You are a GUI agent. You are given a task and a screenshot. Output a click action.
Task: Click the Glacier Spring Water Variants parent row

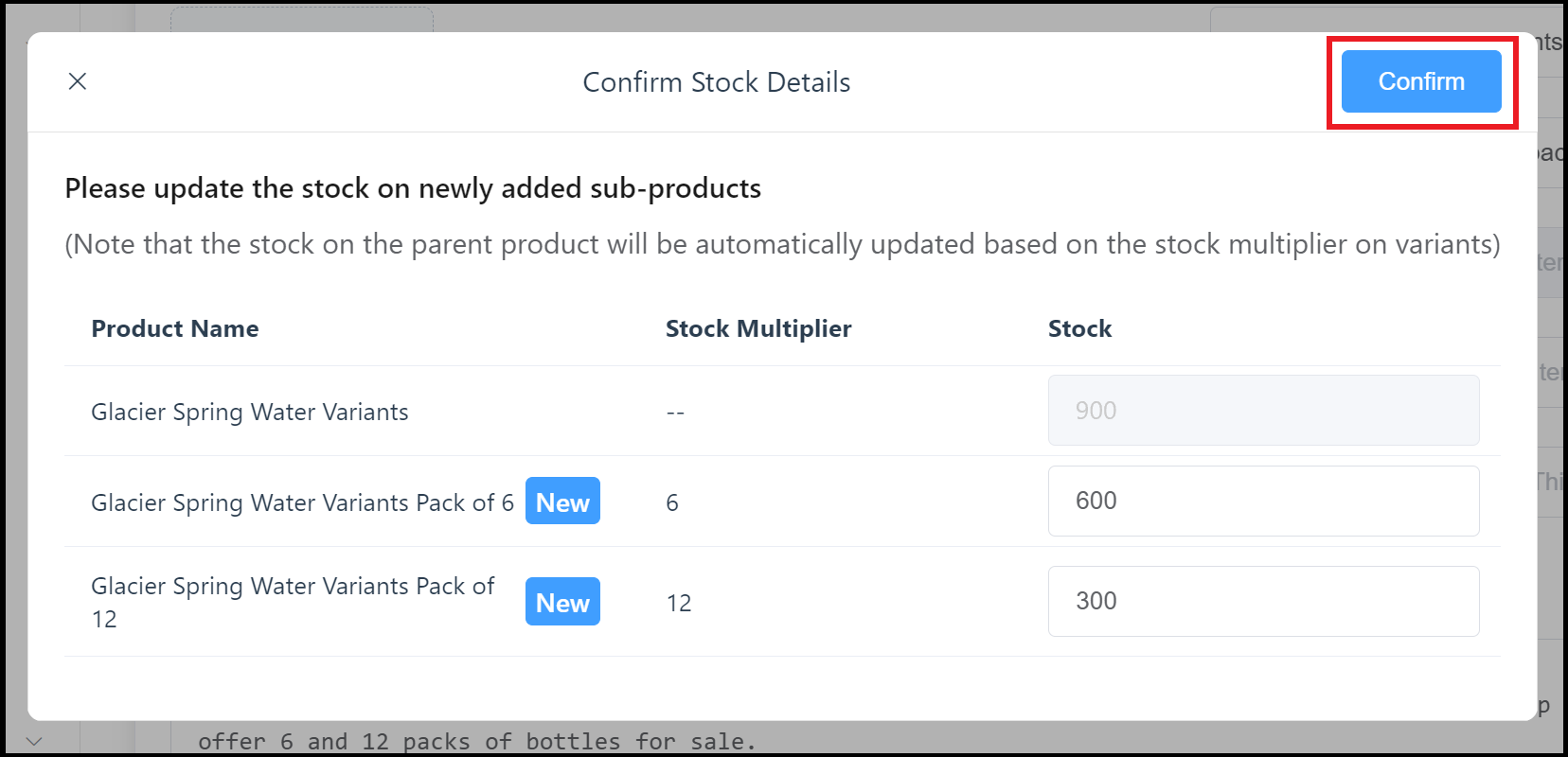(250, 412)
